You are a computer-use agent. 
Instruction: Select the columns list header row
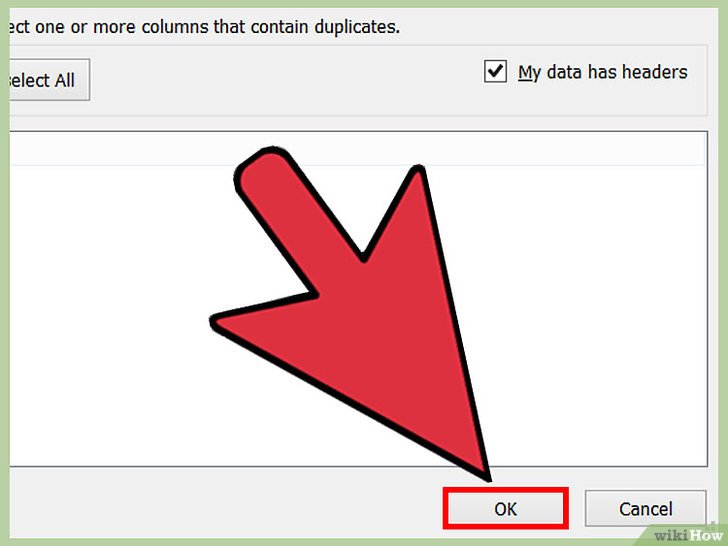pyautogui.click(x=358, y=149)
